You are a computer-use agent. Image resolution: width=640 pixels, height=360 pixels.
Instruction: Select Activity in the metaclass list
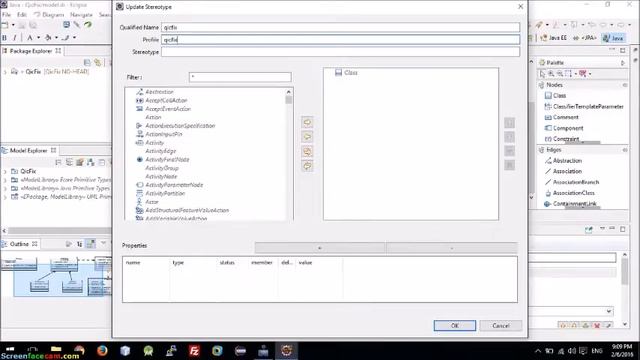(x=155, y=143)
